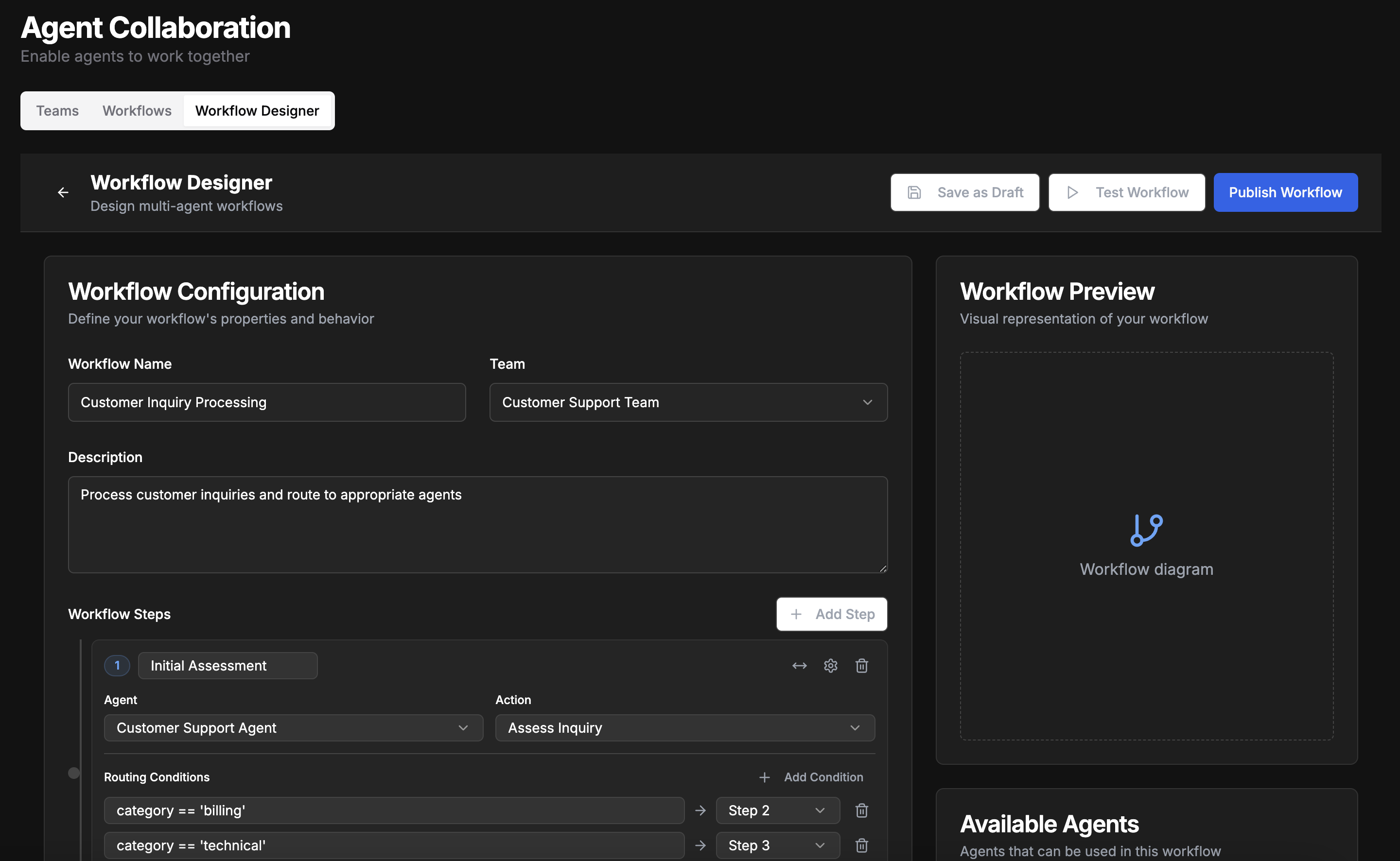Click Save as Draft
The image size is (1400, 861).
tap(965, 192)
